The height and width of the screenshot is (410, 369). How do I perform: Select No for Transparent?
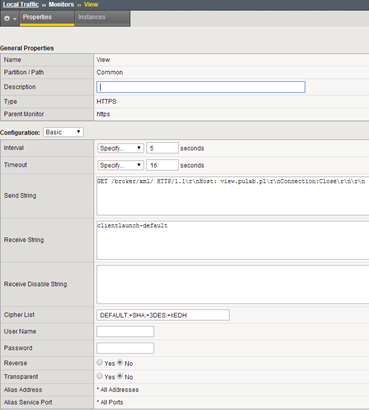coord(120,376)
